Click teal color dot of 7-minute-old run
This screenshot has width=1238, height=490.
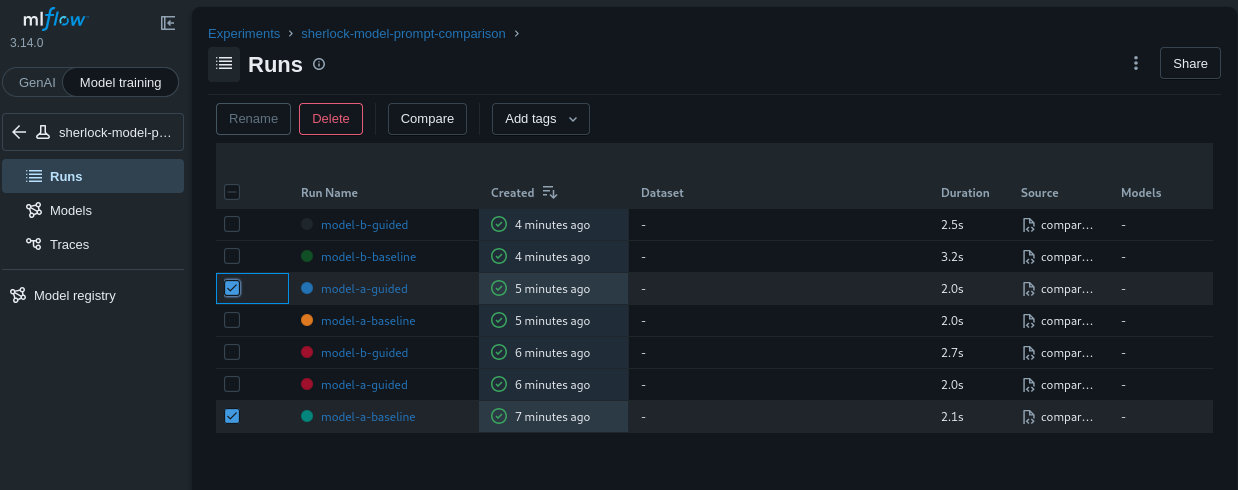pos(307,416)
